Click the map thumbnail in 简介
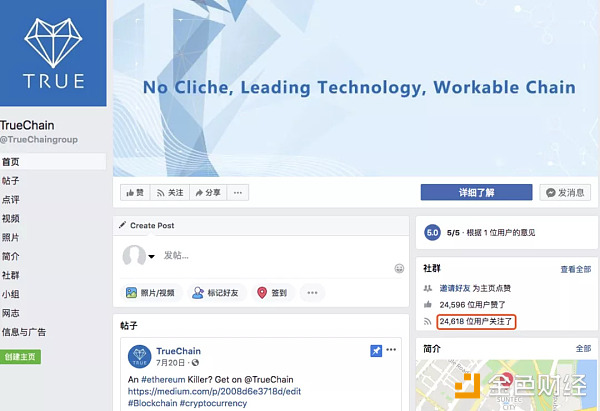The image size is (600, 411). point(506,385)
